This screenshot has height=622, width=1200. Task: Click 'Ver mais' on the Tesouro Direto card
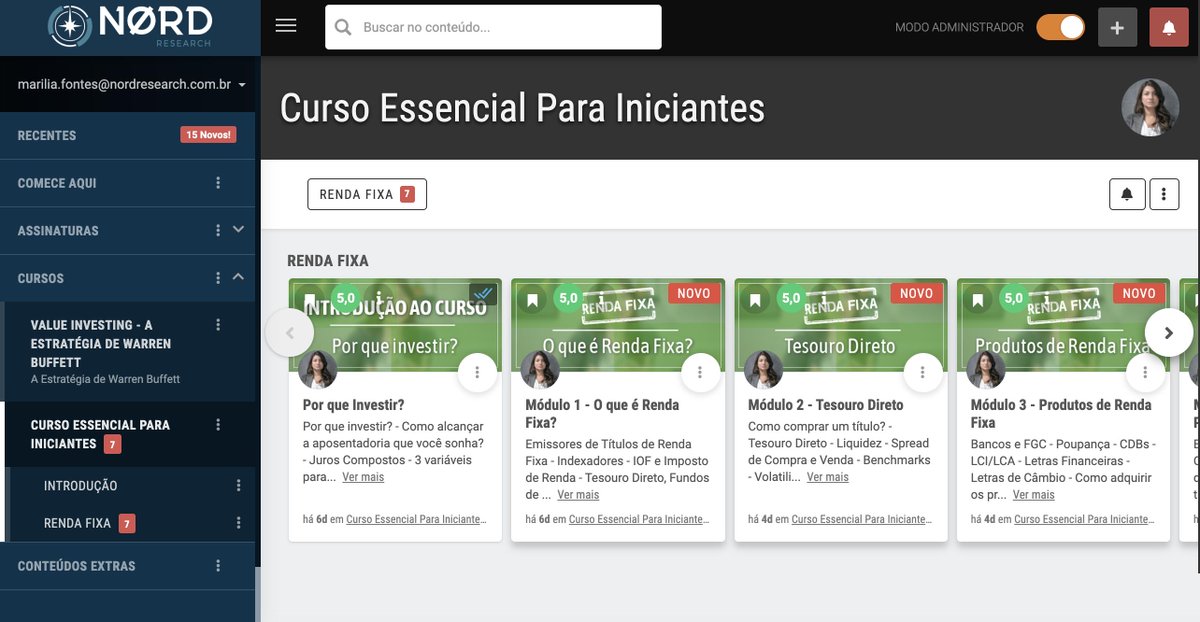[x=826, y=476]
